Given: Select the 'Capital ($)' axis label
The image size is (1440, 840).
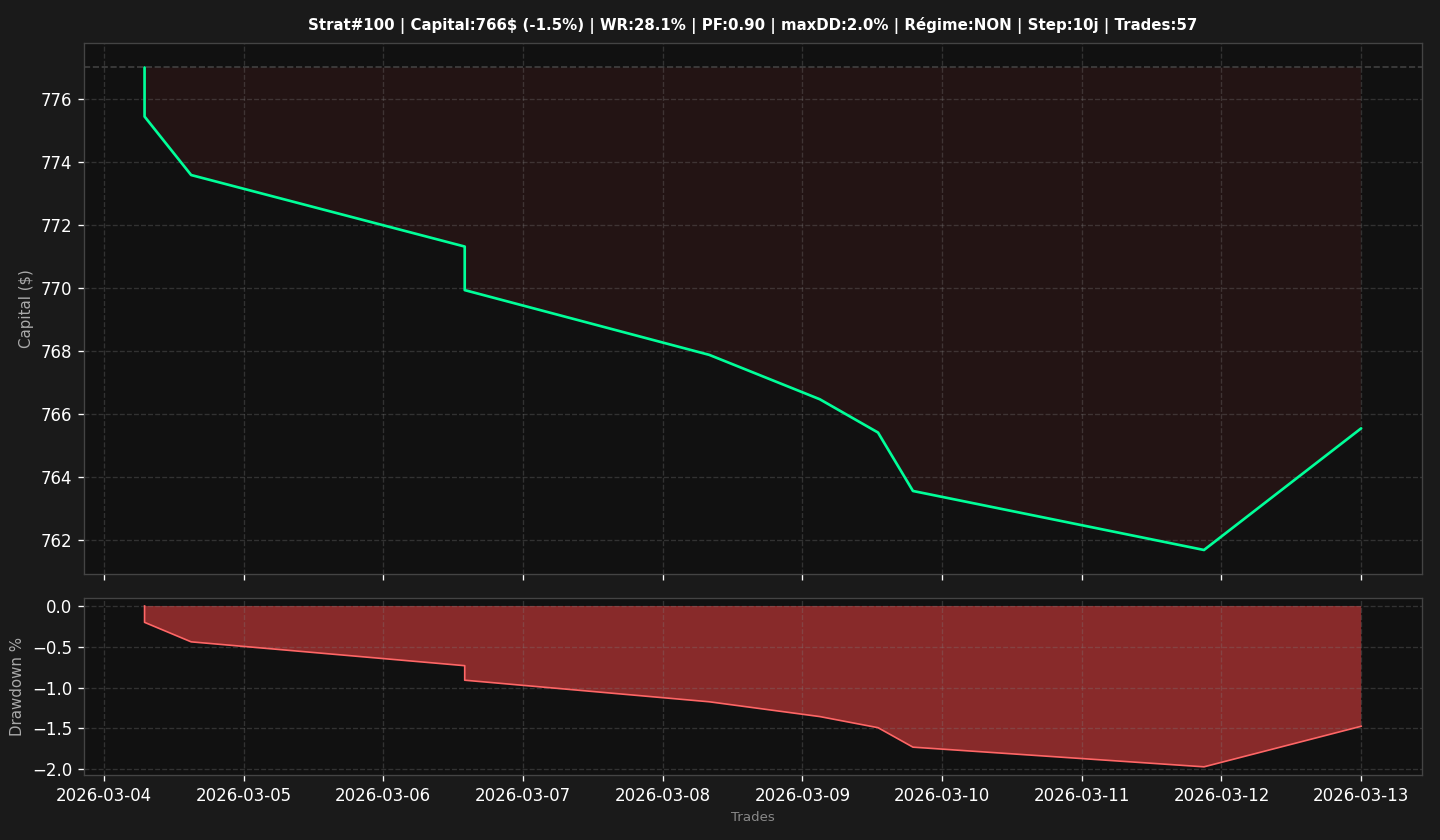Looking at the screenshot, I should click(26, 309).
